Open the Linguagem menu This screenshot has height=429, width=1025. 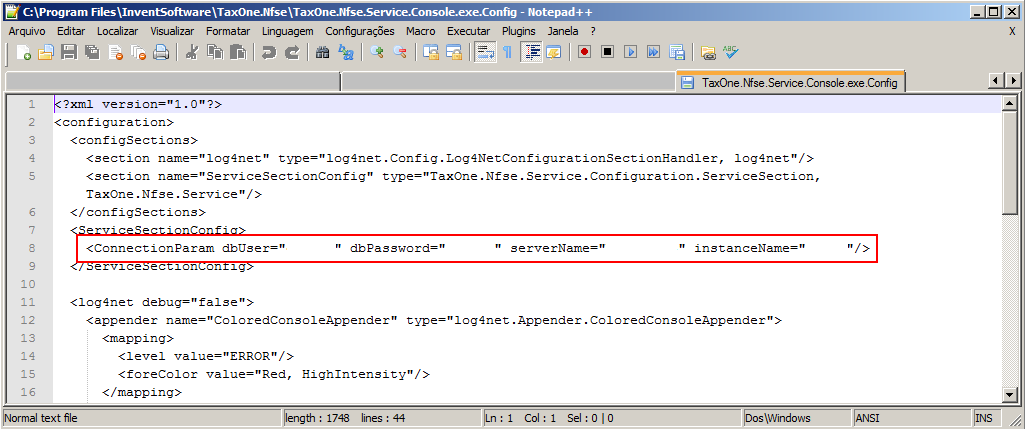coord(288,31)
